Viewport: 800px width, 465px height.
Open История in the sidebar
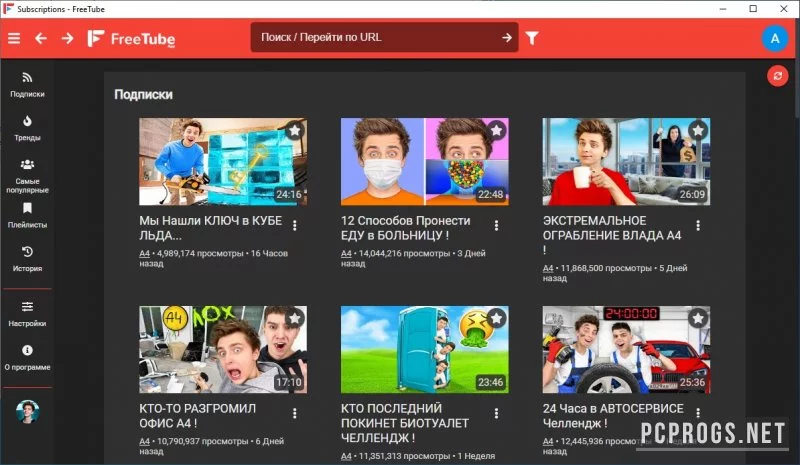coord(27,259)
